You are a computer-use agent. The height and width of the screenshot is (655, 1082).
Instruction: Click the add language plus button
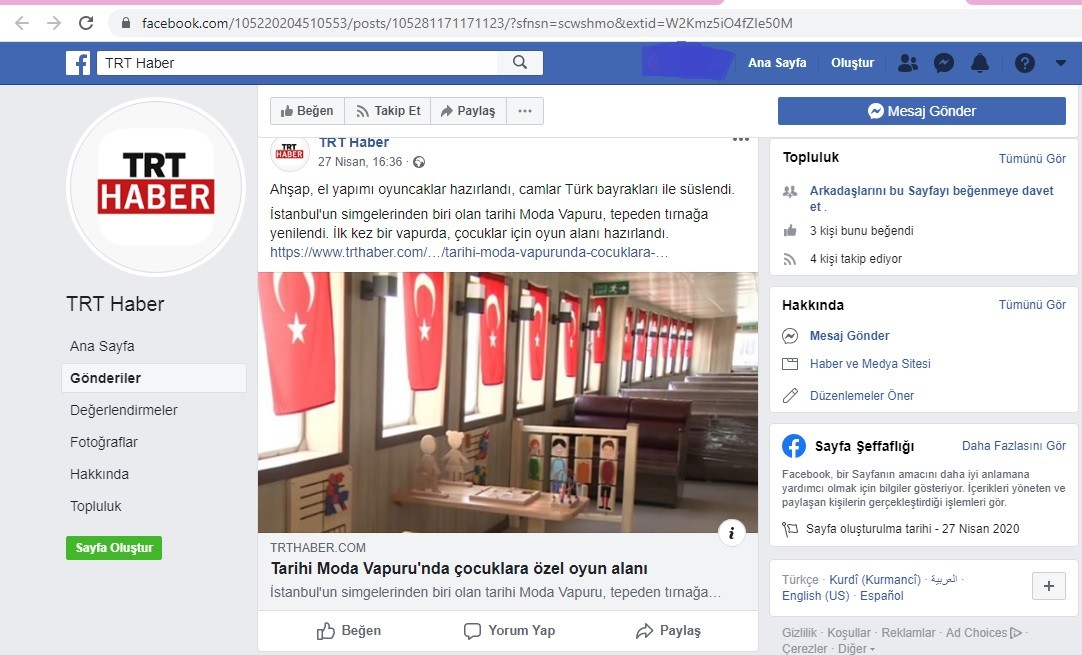click(1049, 586)
